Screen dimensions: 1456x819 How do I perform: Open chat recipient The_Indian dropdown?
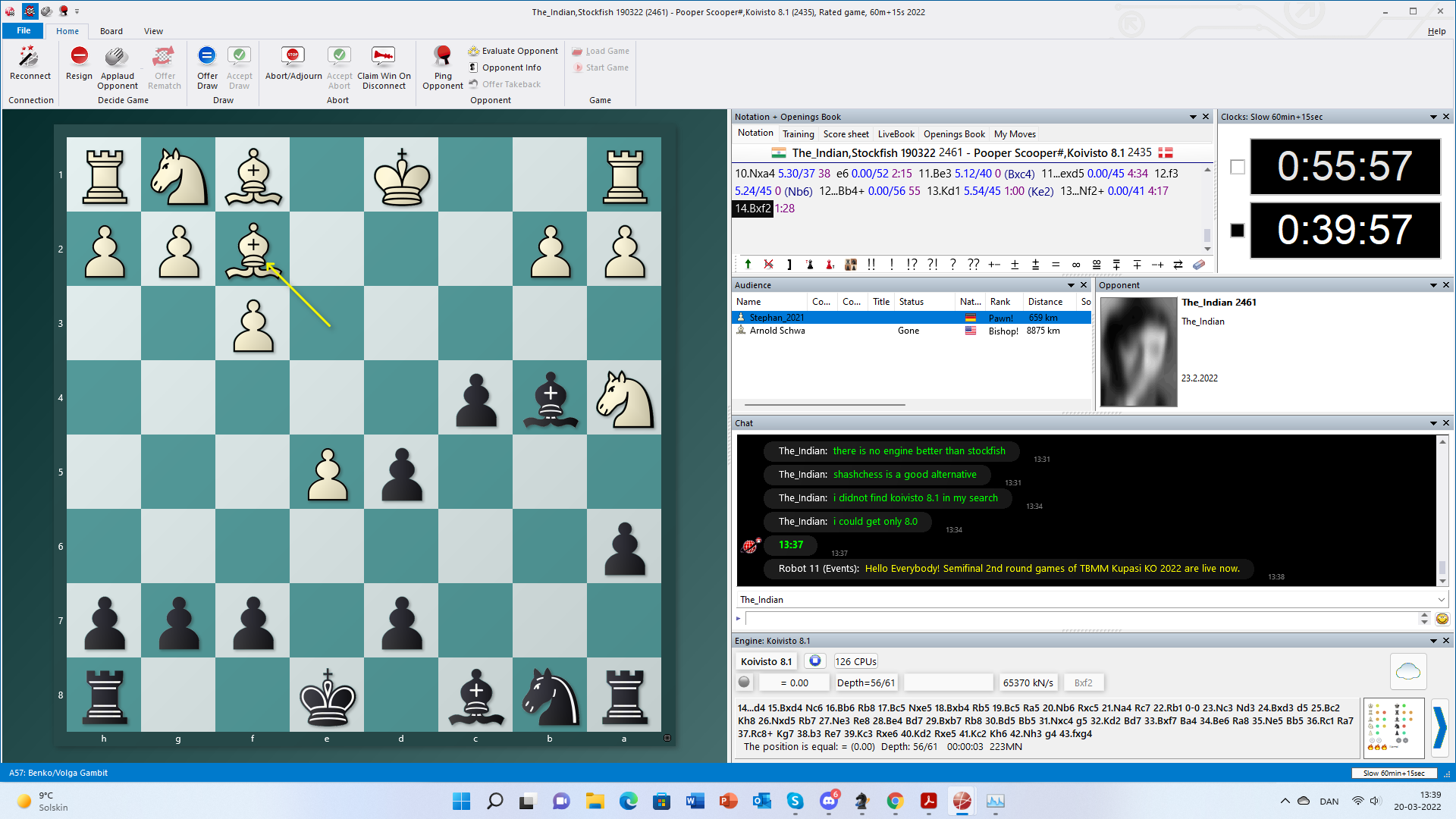[1441, 600]
